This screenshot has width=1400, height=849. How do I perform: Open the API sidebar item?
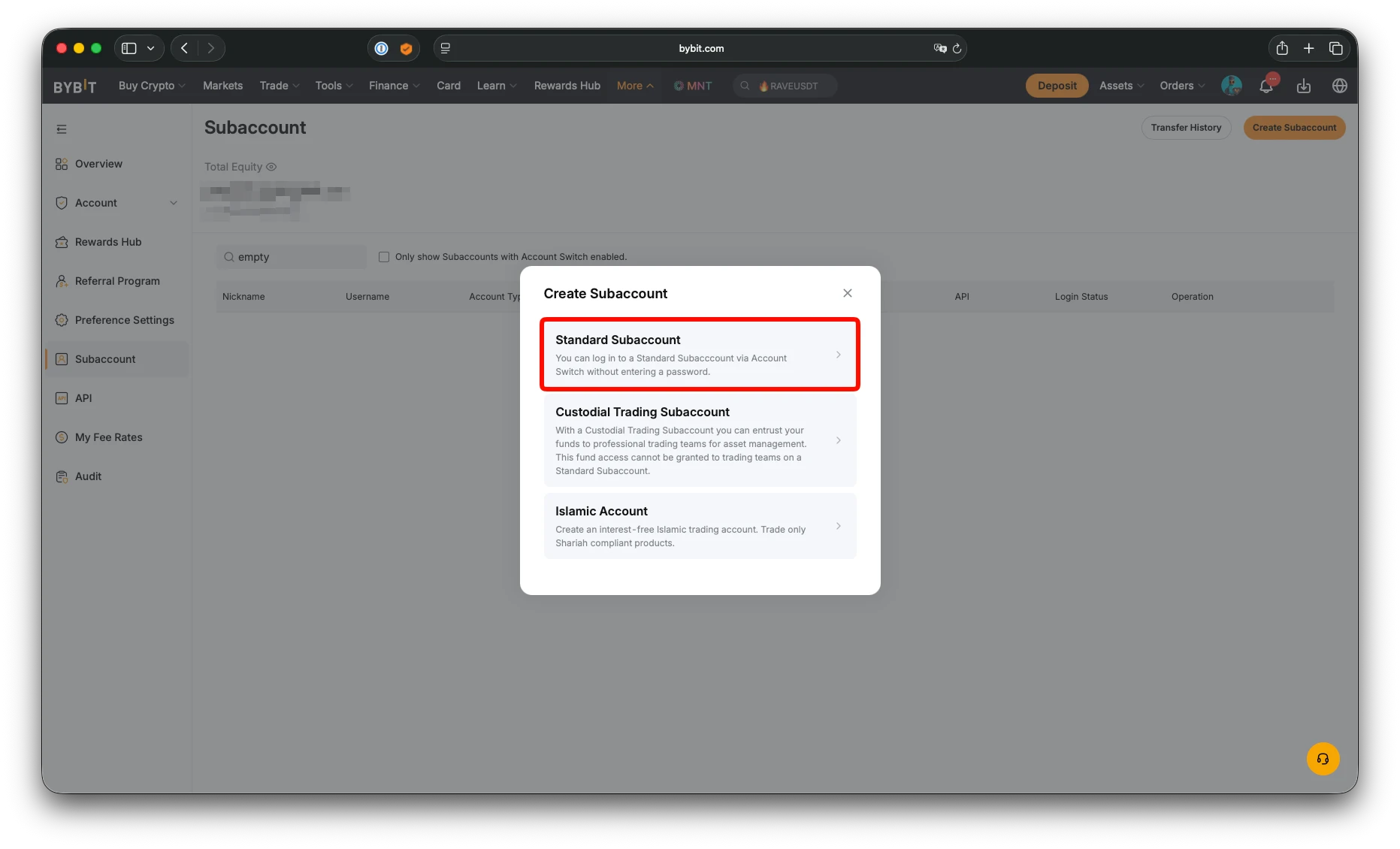[83, 398]
